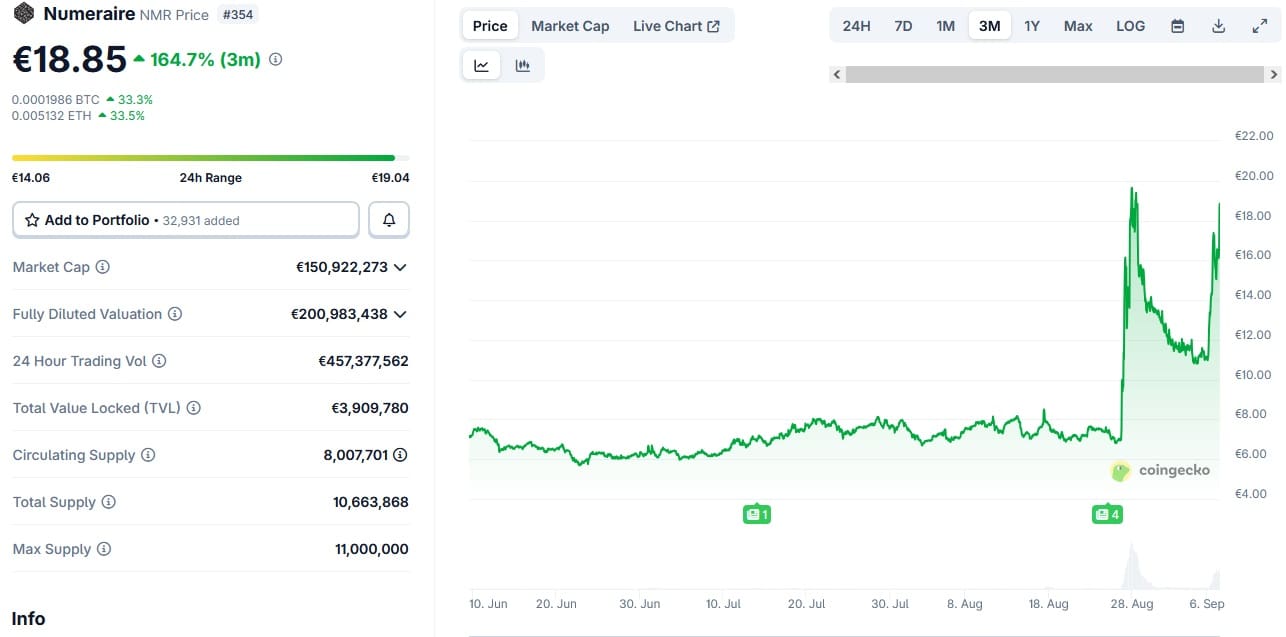Open the Fully Diluted Valuation info icon
Screen dimensions: 1286x637
pos(175,314)
